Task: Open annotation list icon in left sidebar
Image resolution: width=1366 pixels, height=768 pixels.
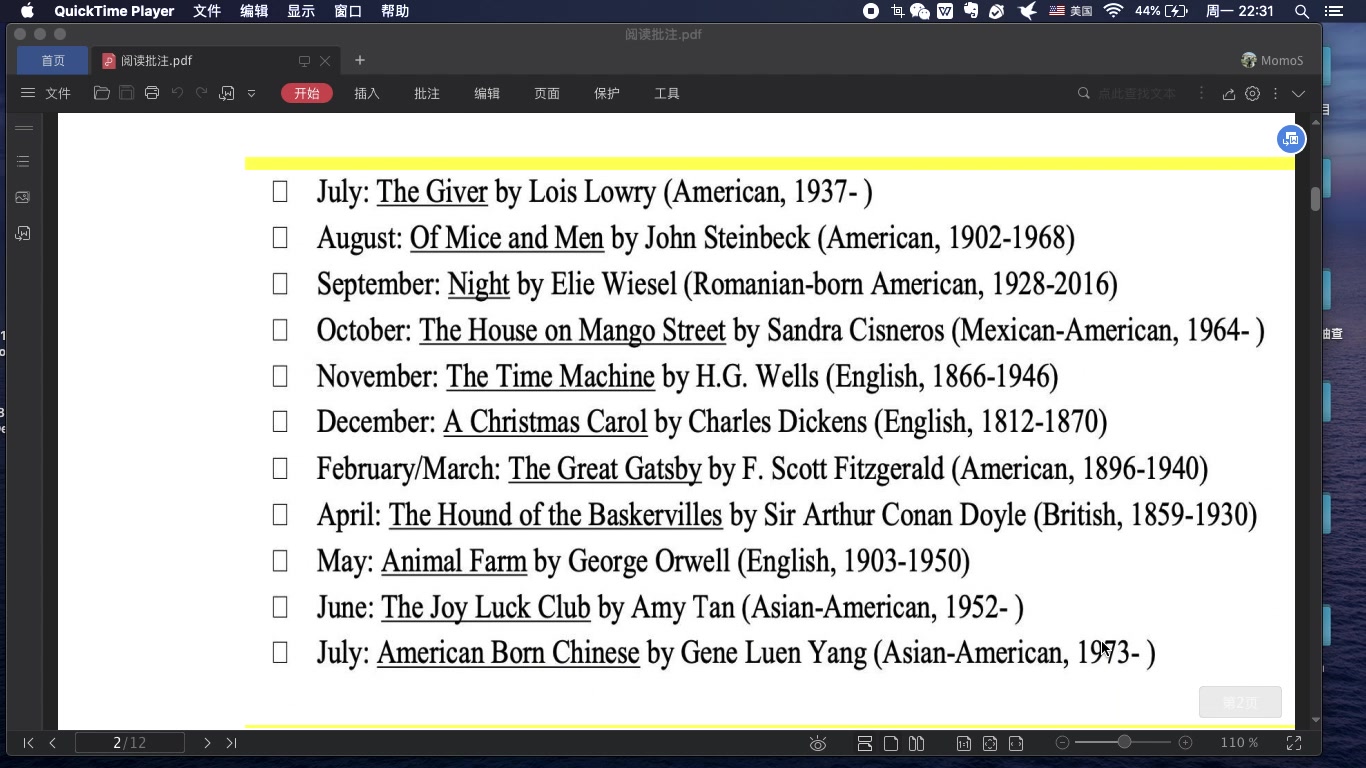Action: click(x=23, y=233)
